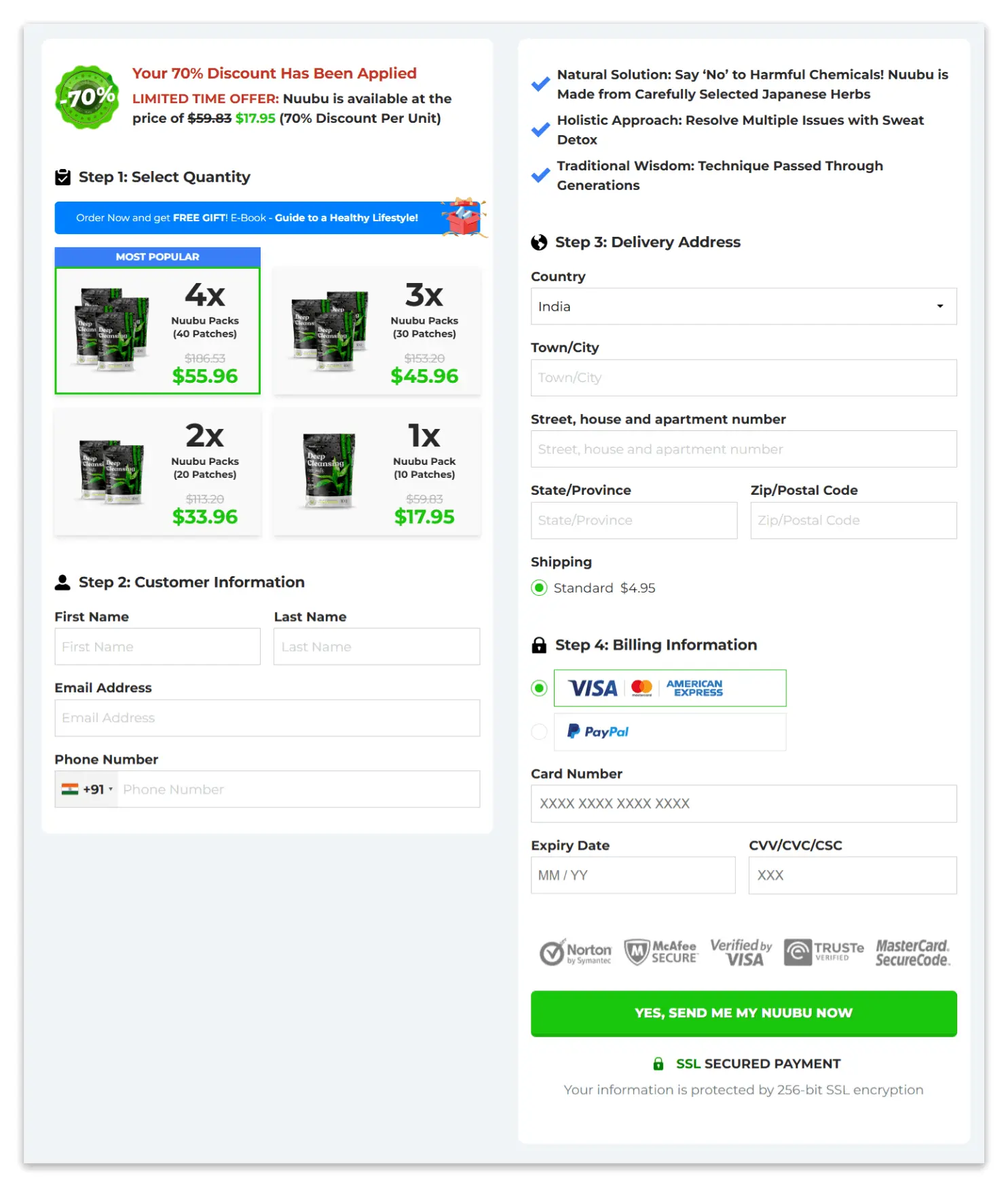
Task: Choose credit card payment radio button
Action: [x=539, y=688]
